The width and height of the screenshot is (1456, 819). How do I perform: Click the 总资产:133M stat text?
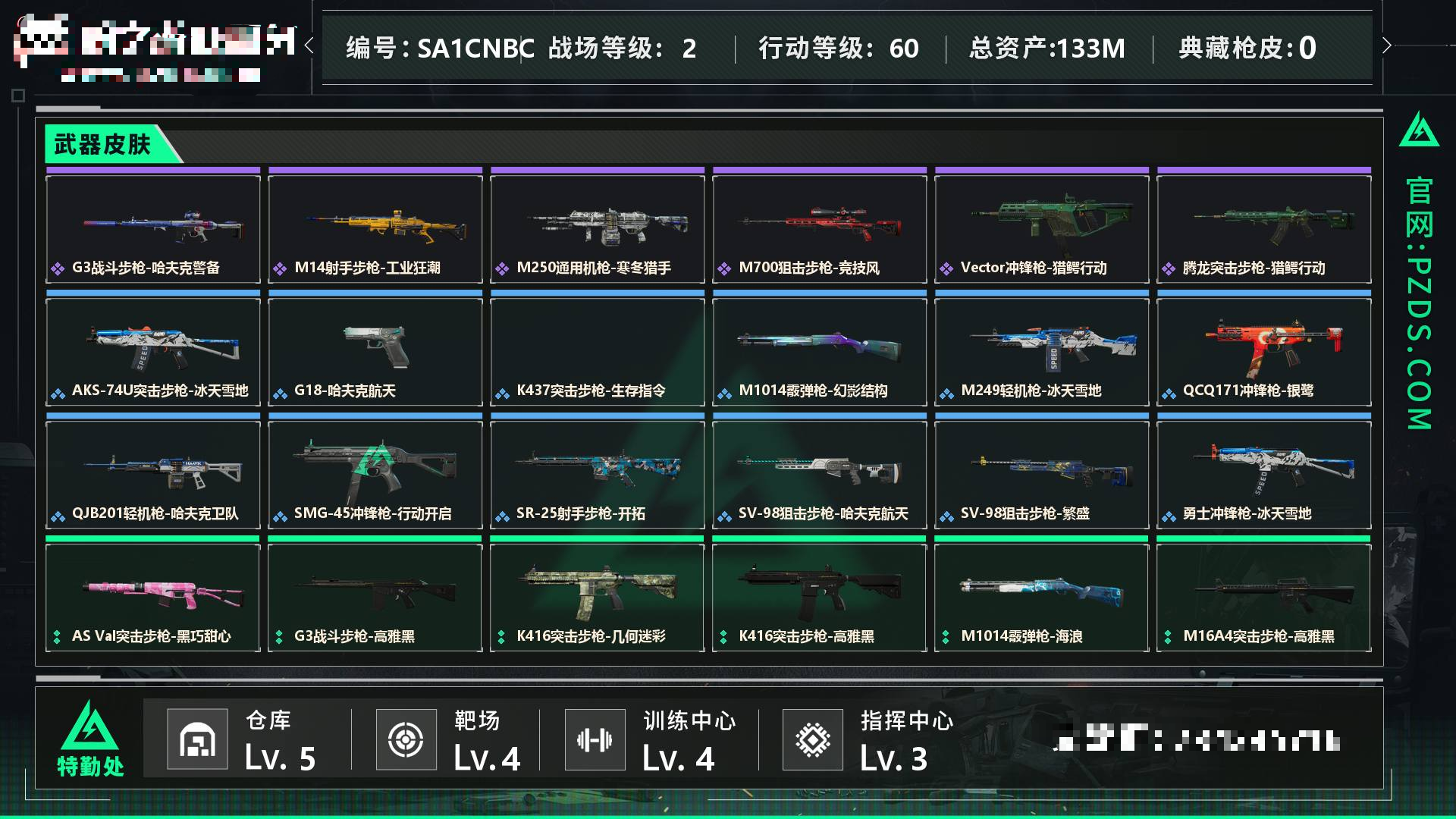[x=1046, y=49]
